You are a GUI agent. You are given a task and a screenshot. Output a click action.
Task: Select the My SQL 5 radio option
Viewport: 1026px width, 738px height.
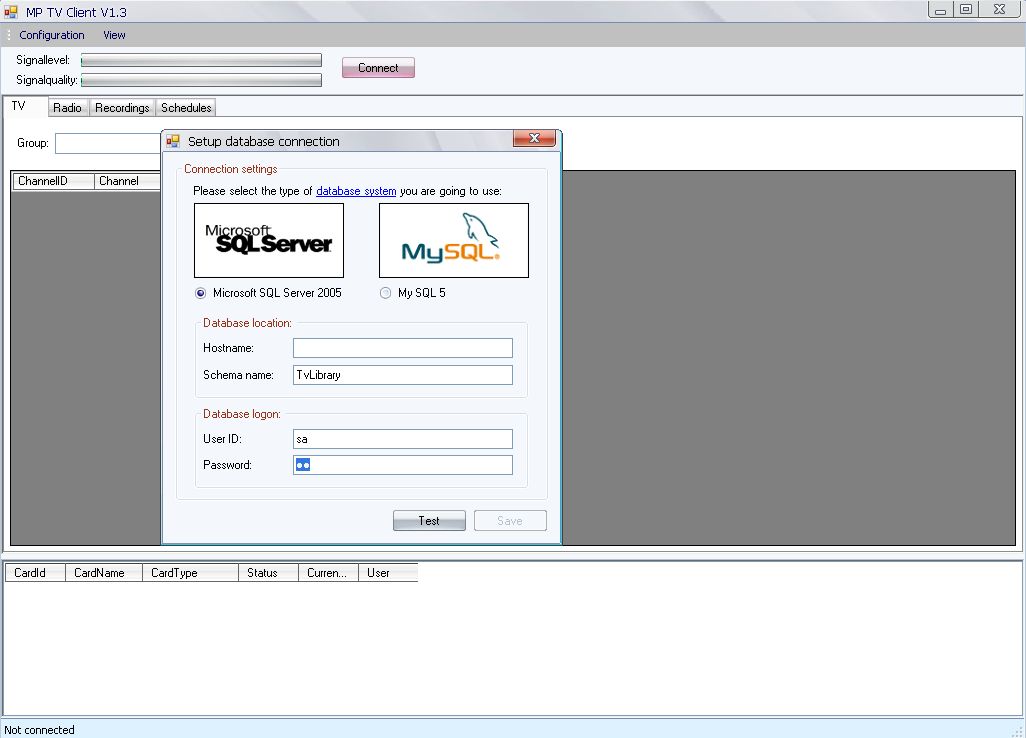tap(386, 293)
